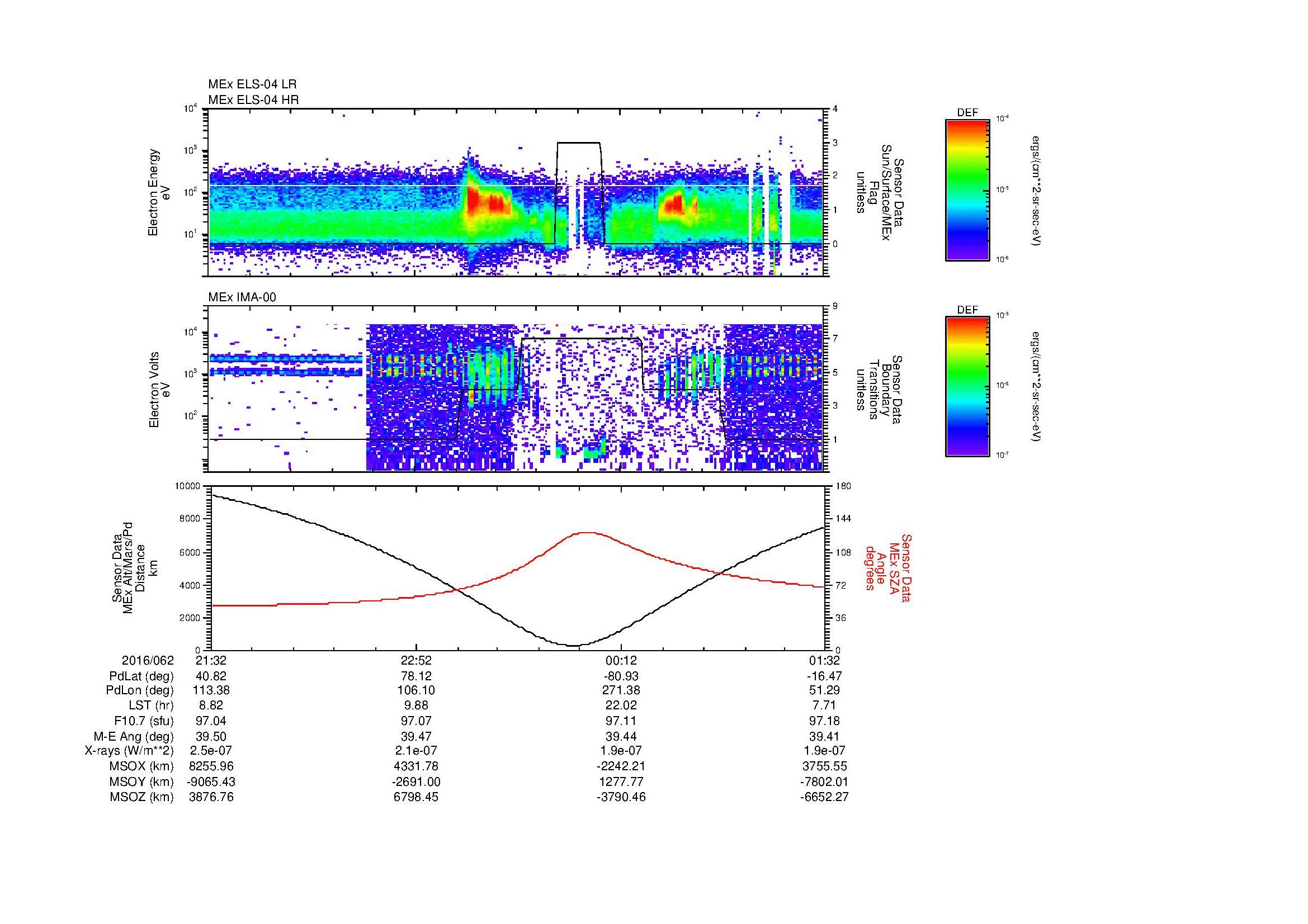Click the 'LST (hr)' row label
The width and height of the screenshot is (1308, 924).
(151, 706)
